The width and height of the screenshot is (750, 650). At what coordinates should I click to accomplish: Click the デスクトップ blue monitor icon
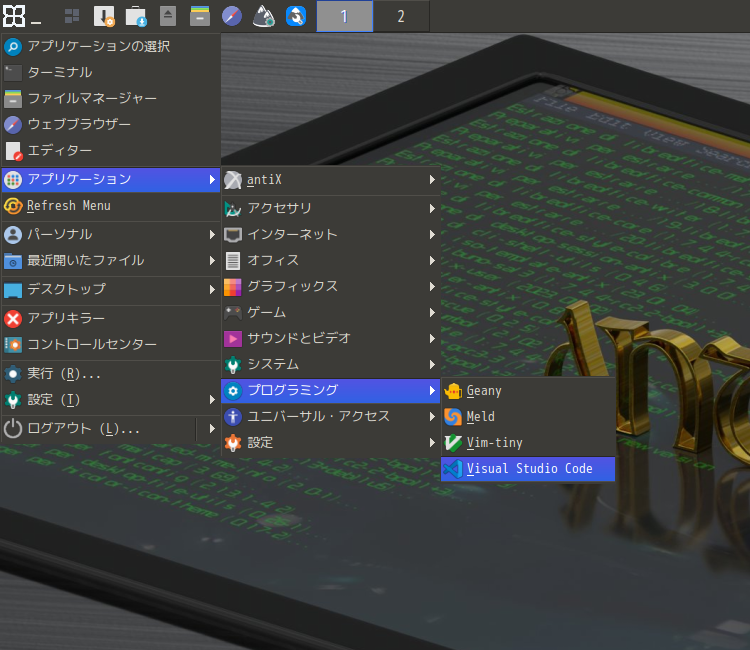(x=13, y=290)
